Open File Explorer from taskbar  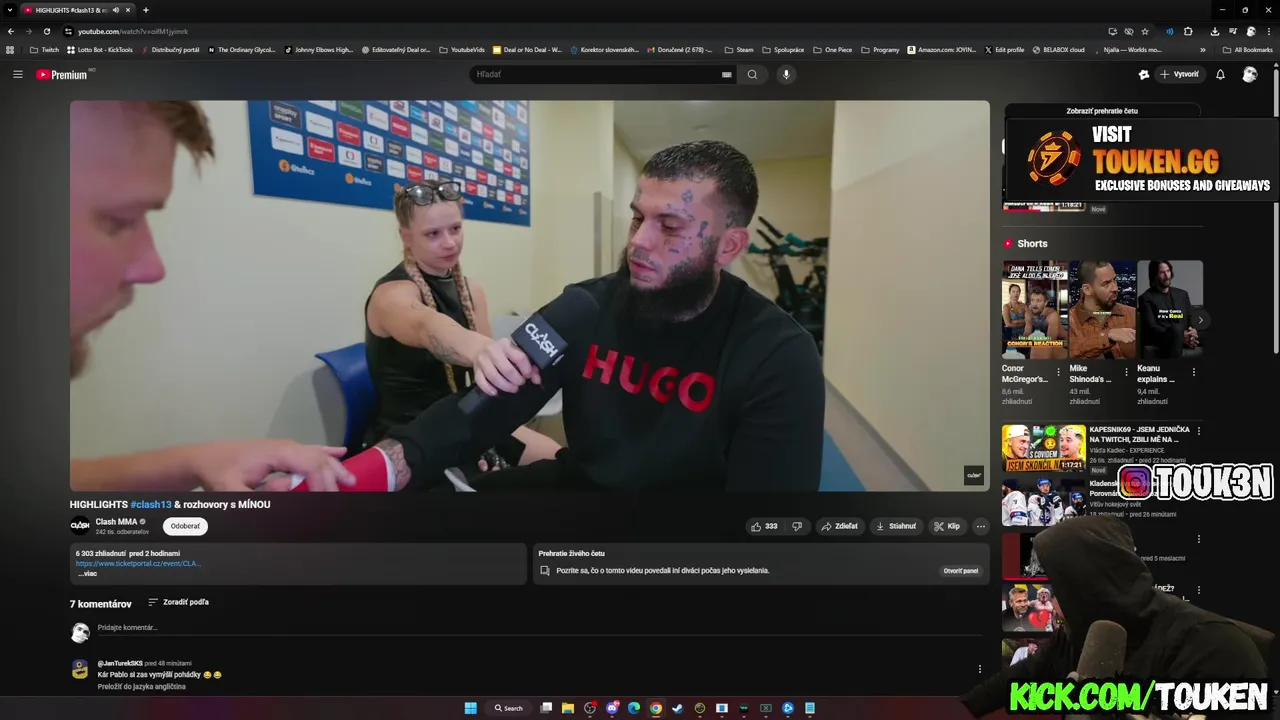[568, 708]
